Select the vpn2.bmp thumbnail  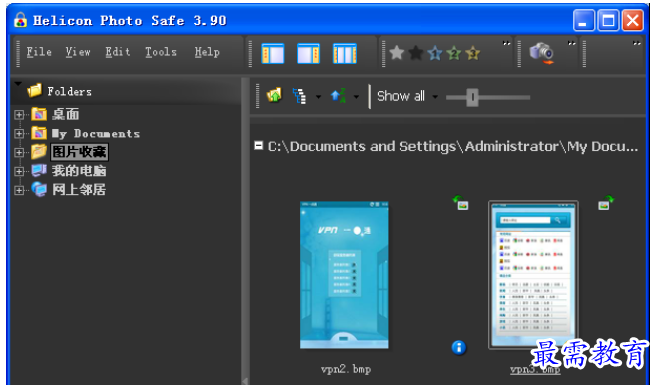[x=344, y=275]
